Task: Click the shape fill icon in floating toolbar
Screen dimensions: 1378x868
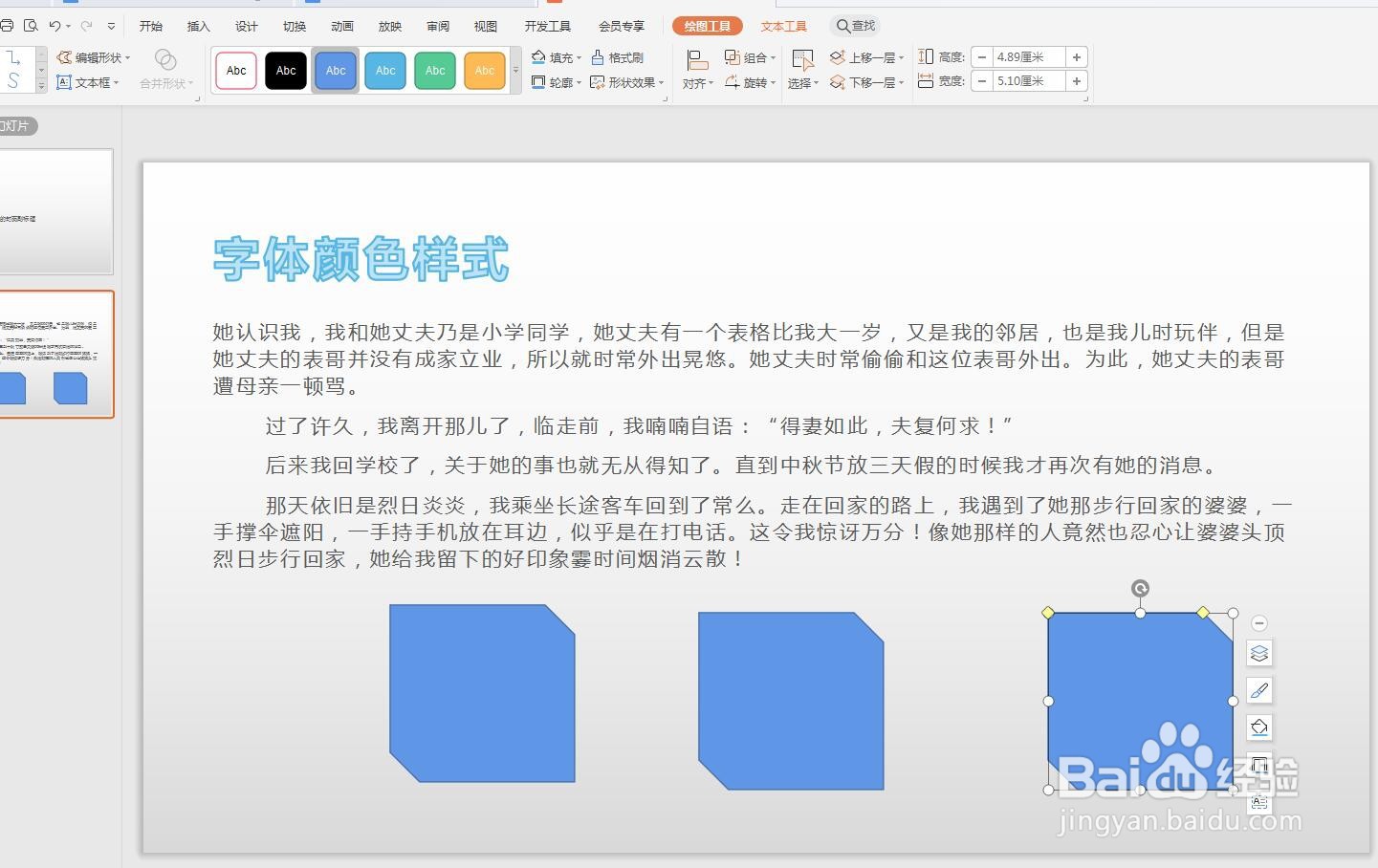Action: pos(1259,727)
